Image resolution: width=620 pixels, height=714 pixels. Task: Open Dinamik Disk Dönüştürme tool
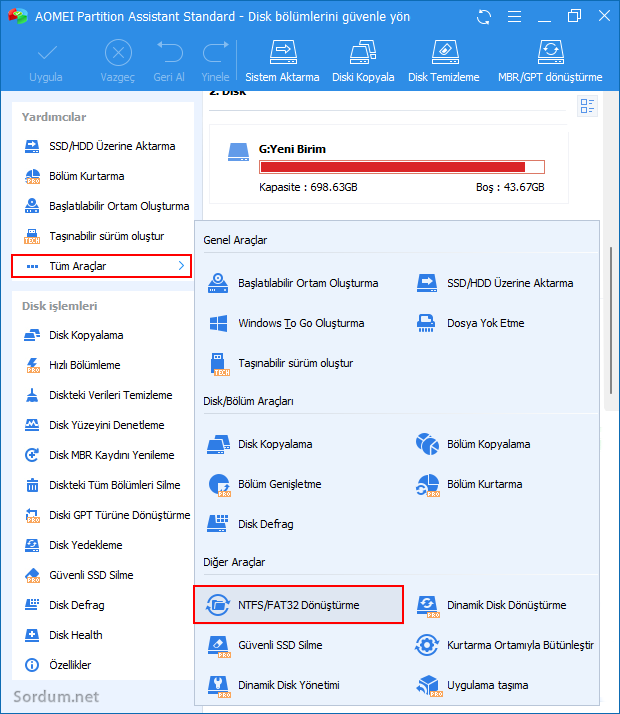pyautogui.click(x=491, y=605)
